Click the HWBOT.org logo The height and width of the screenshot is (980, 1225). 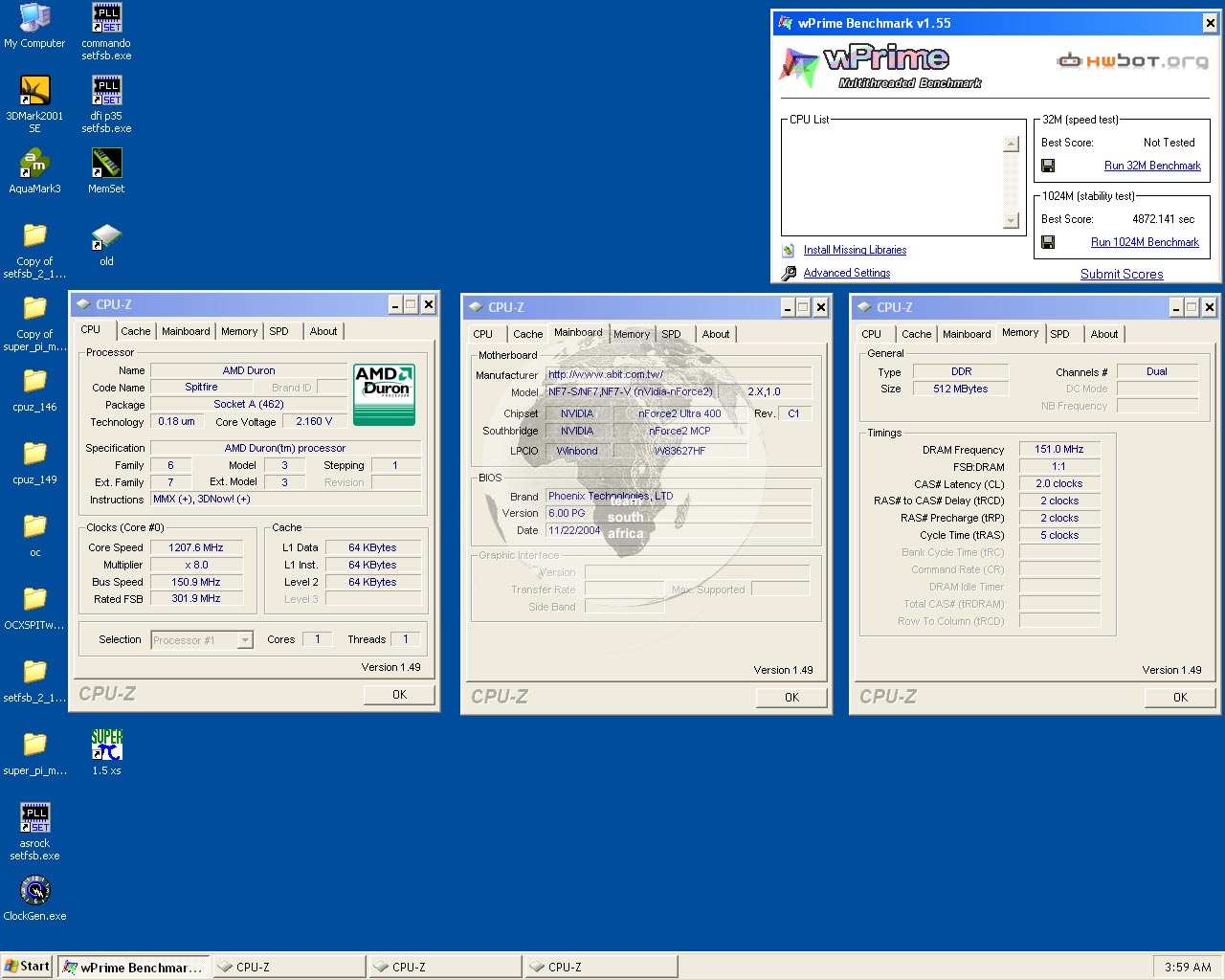1133,61
